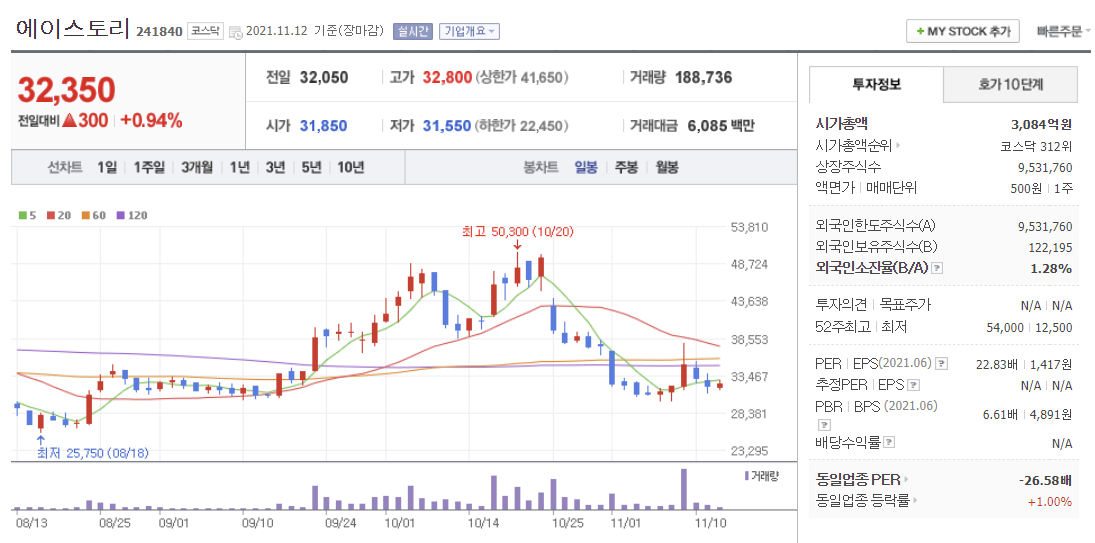1095x543 pixels.
Task: Click help icon next to PER EPS(2021.06)
Action: point(942,364)
